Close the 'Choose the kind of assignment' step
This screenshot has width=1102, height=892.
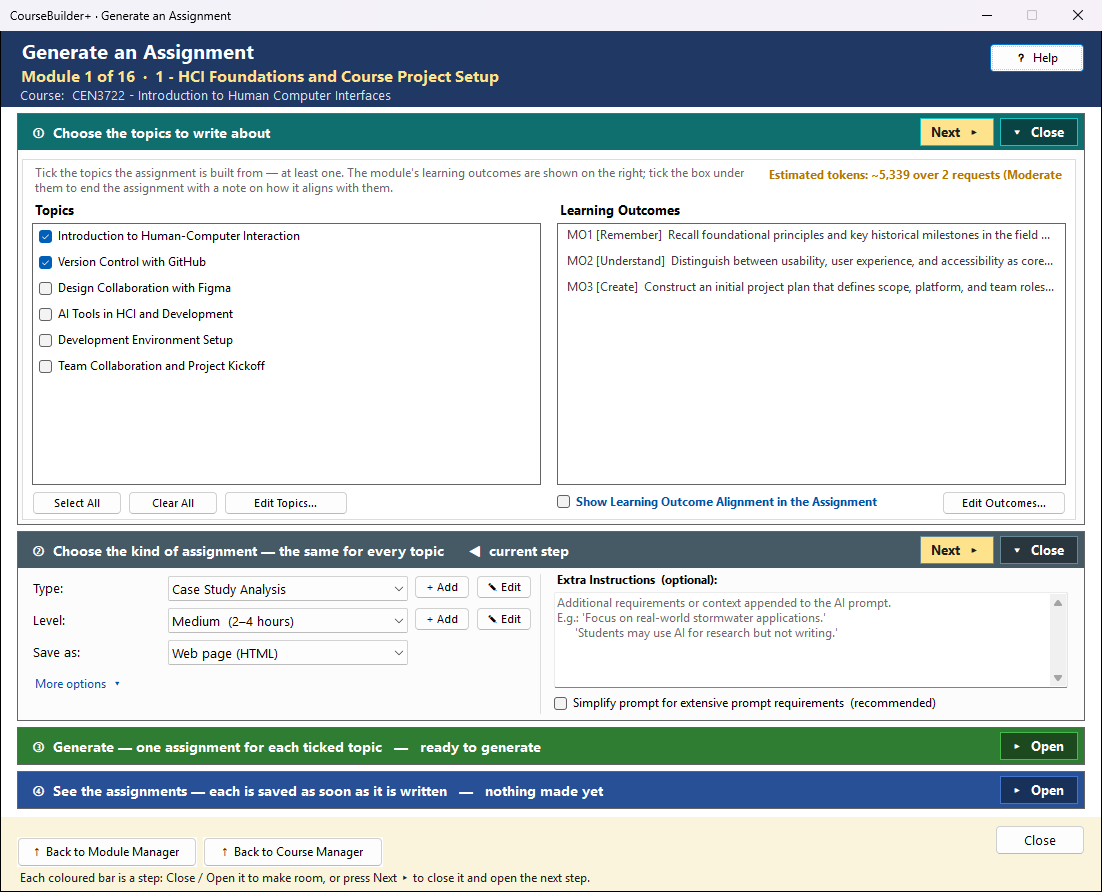tap(1039, 550)
